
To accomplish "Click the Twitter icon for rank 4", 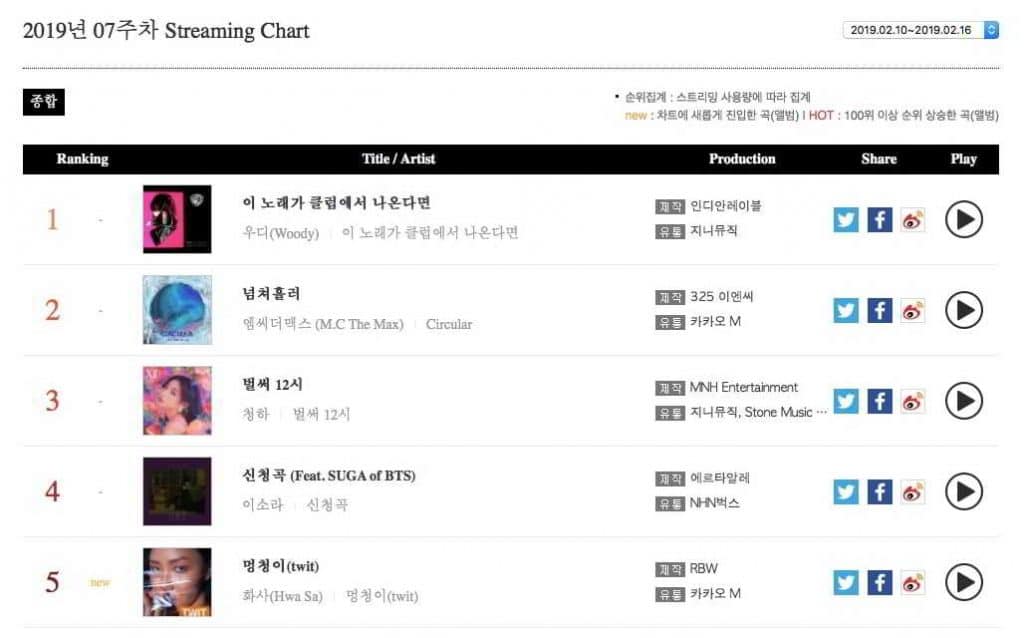I will coord(846,491).
